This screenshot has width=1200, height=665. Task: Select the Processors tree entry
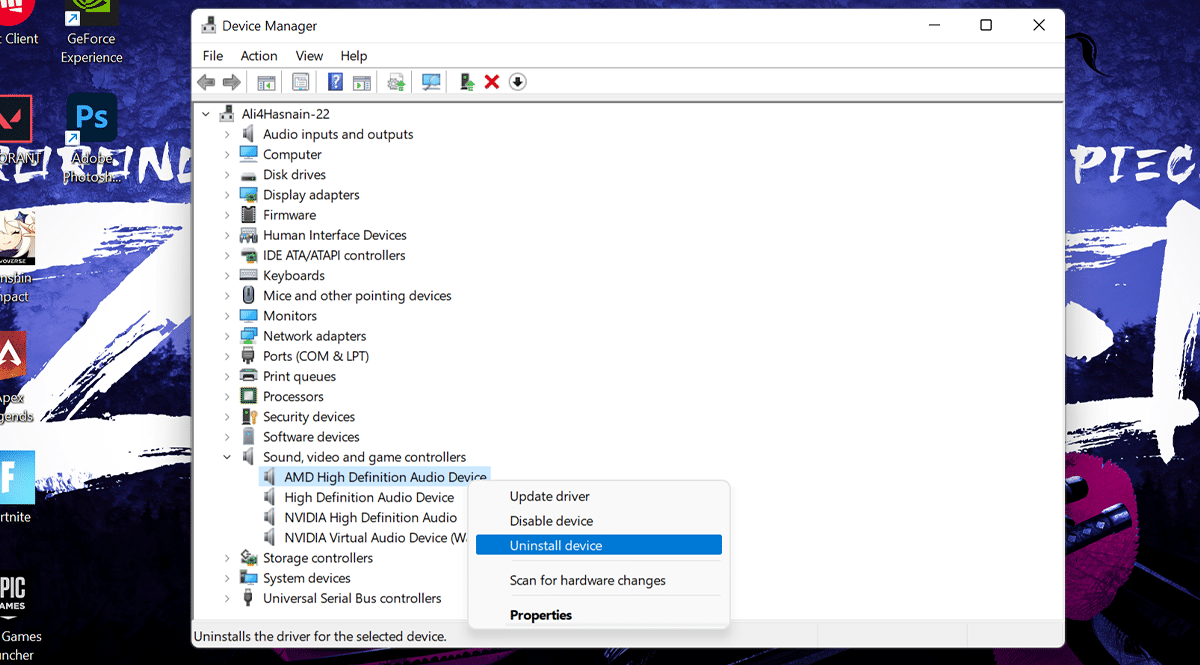coord(293,396)
